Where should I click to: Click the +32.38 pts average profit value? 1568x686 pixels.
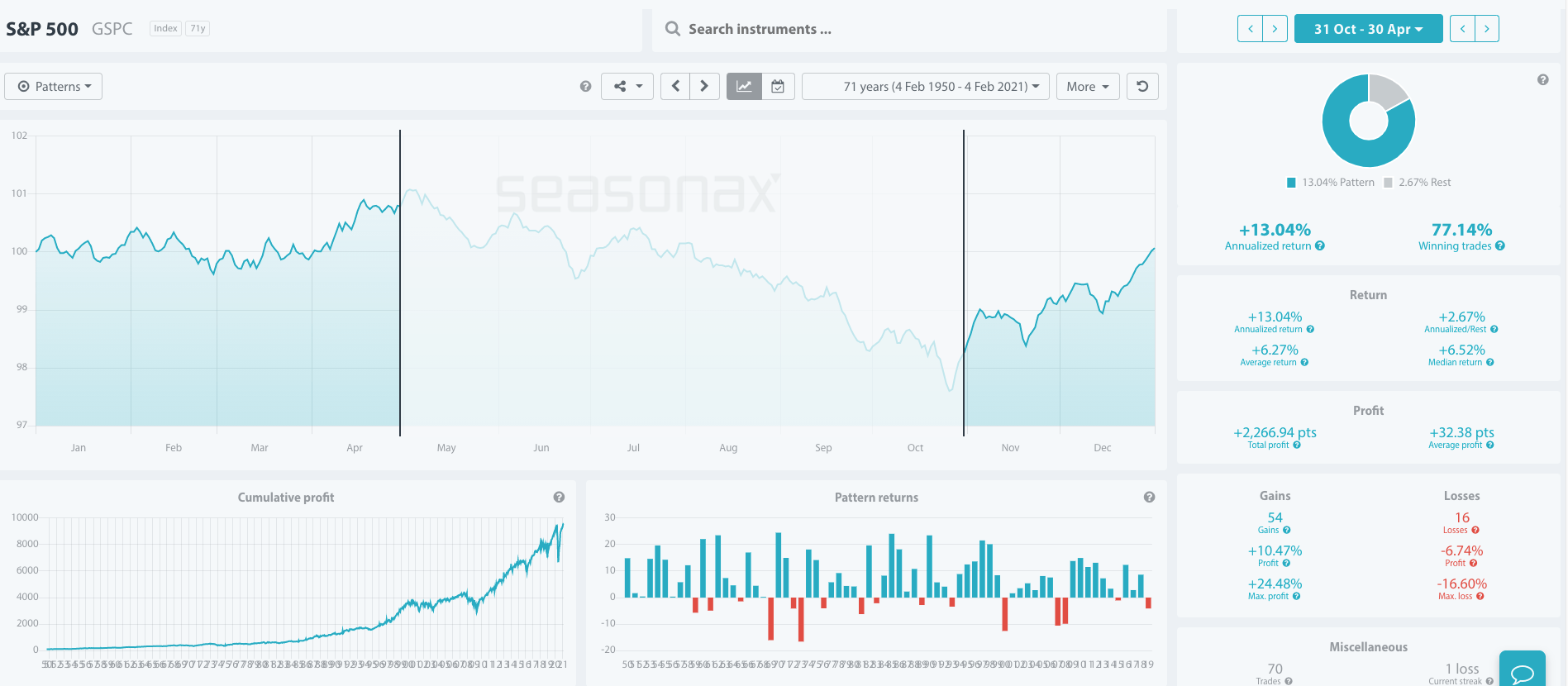[1461, 432]
